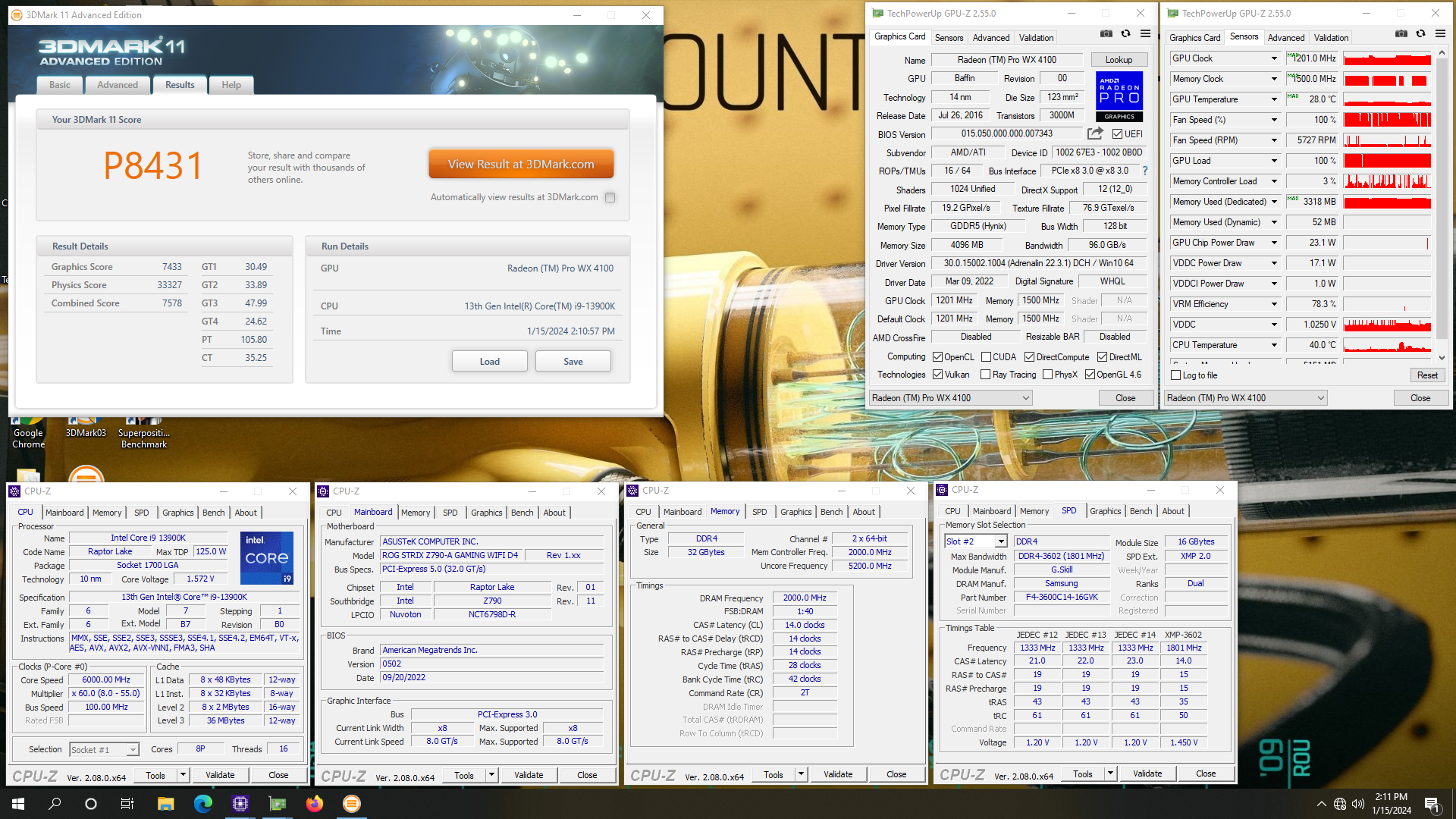Image resolution: width=1456 pixels, height=819 pixels.
Task: Switch to Advanced tab in 3DMark 11
Action: [118, 85]
